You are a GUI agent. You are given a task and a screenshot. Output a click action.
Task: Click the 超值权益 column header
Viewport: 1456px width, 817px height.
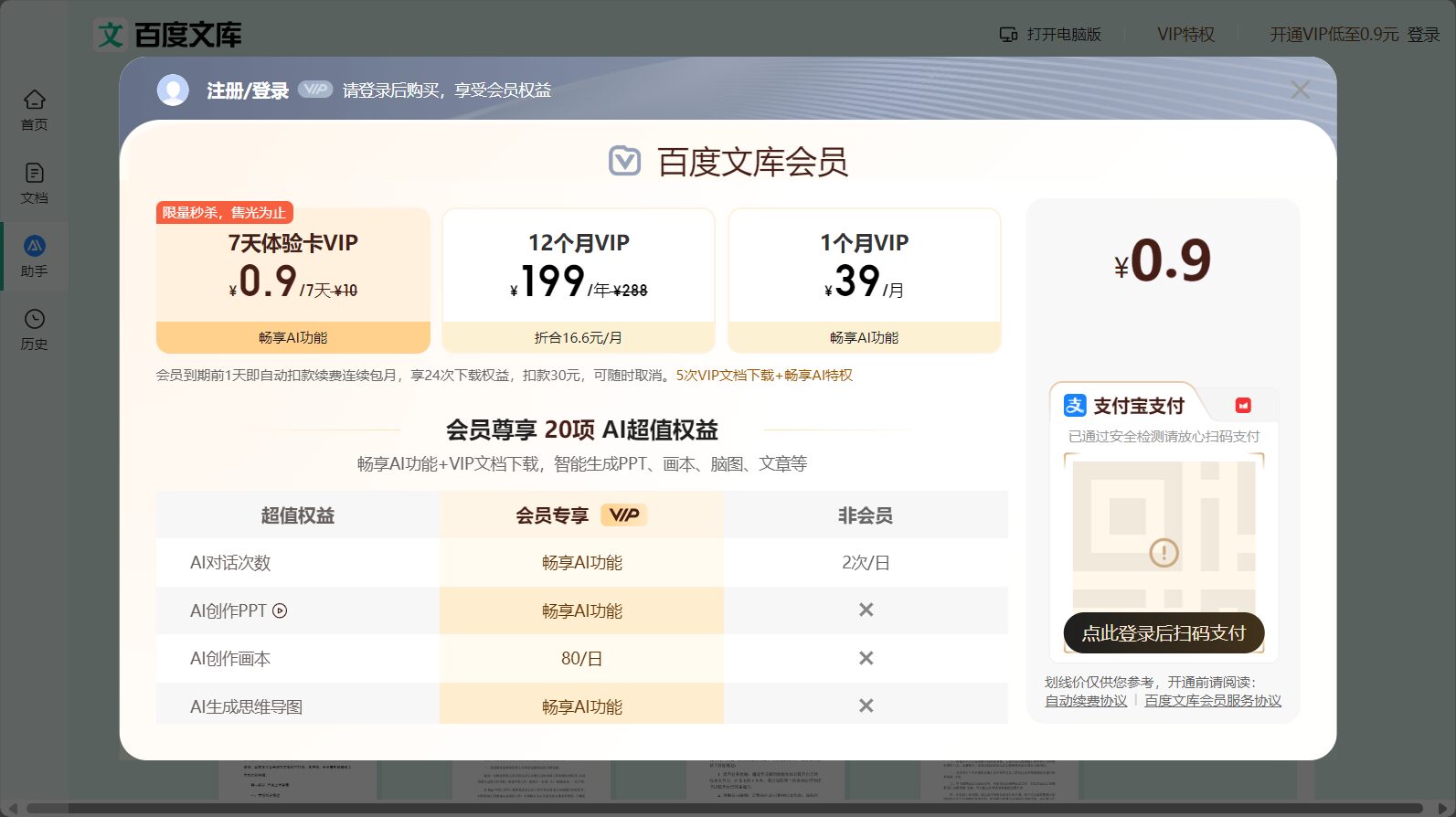click(298, 515)
